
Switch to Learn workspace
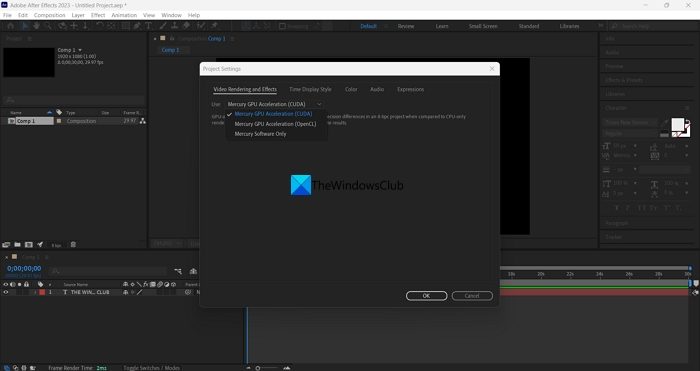(442, 26)
